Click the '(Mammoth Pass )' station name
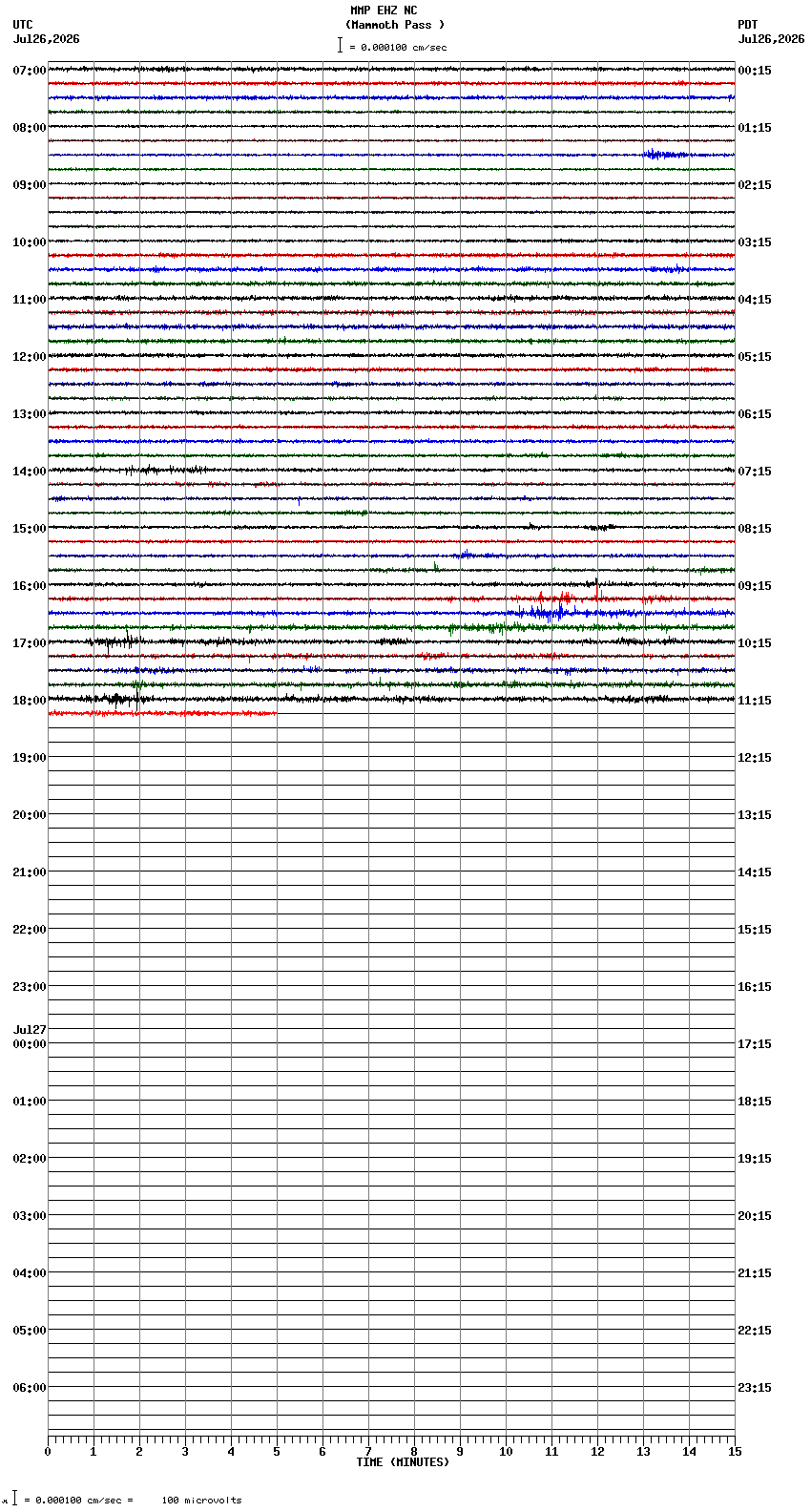Screen dimensions: 811x1512 click(x=395, y=25)
